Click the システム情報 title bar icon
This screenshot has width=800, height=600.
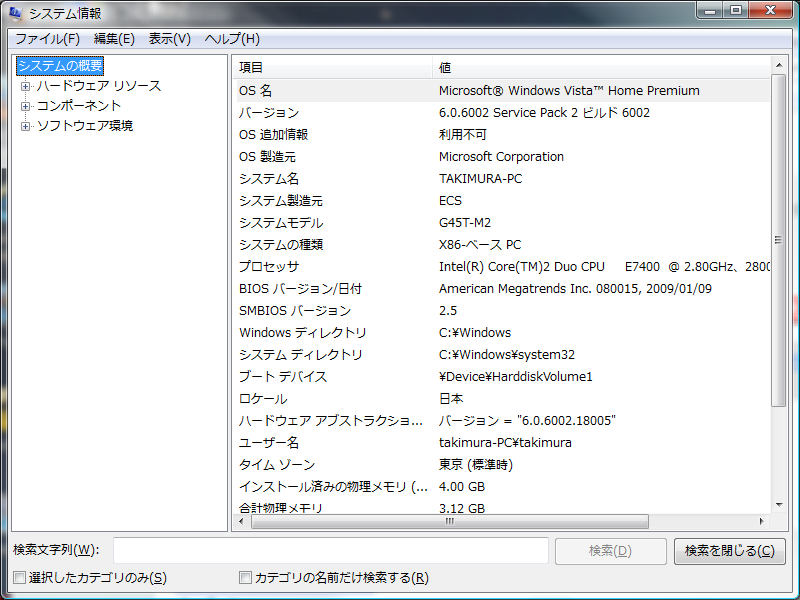[15, 13]
